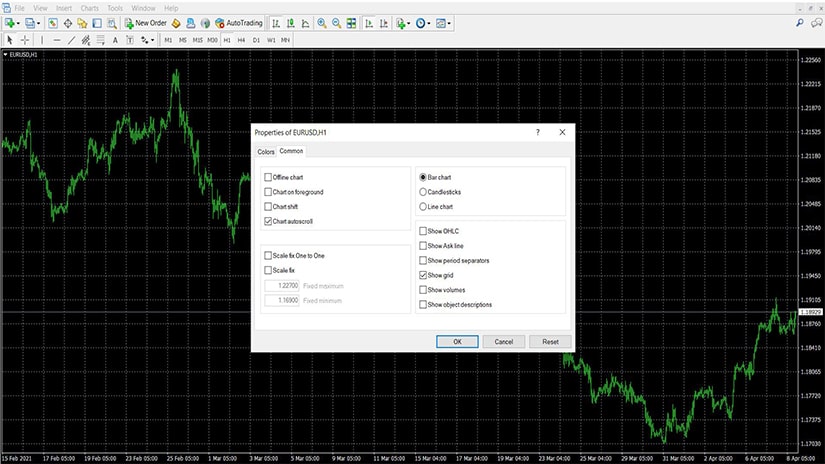The image size is (825, 464).
Task: Select the Trendline drawing tool
Action: point(71,40)
